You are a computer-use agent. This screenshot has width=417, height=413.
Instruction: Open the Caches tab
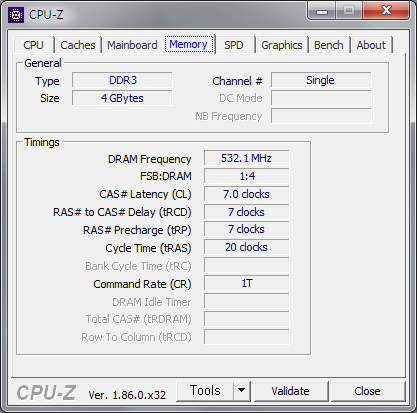coord(78,45)
